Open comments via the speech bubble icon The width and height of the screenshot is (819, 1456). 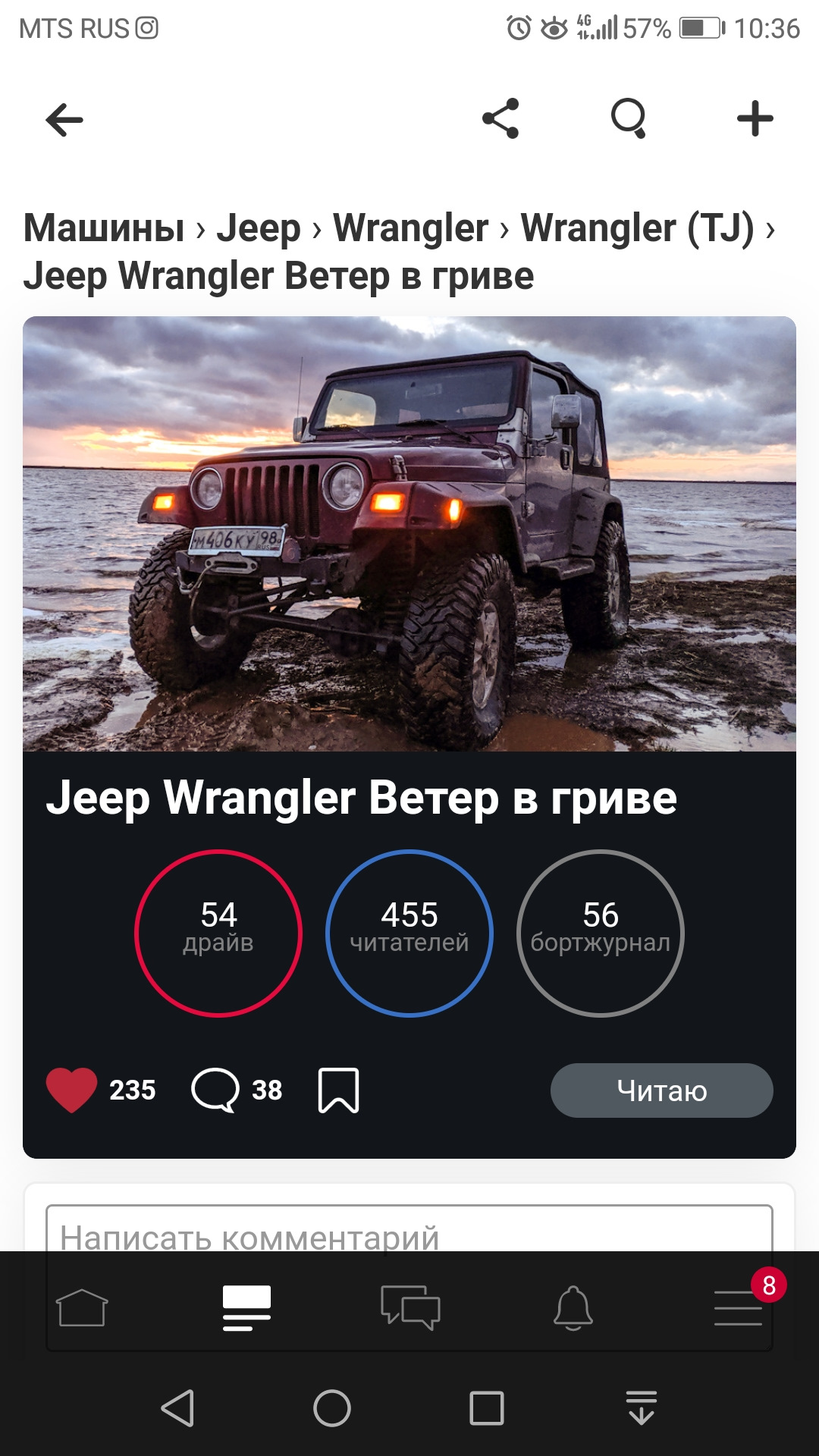pos(215,1090)
